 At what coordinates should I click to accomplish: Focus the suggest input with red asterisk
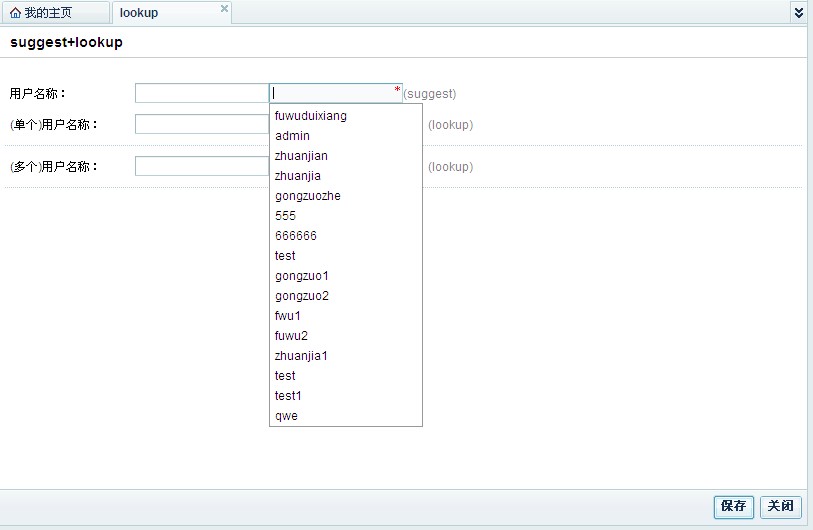(x=335, y=93)
